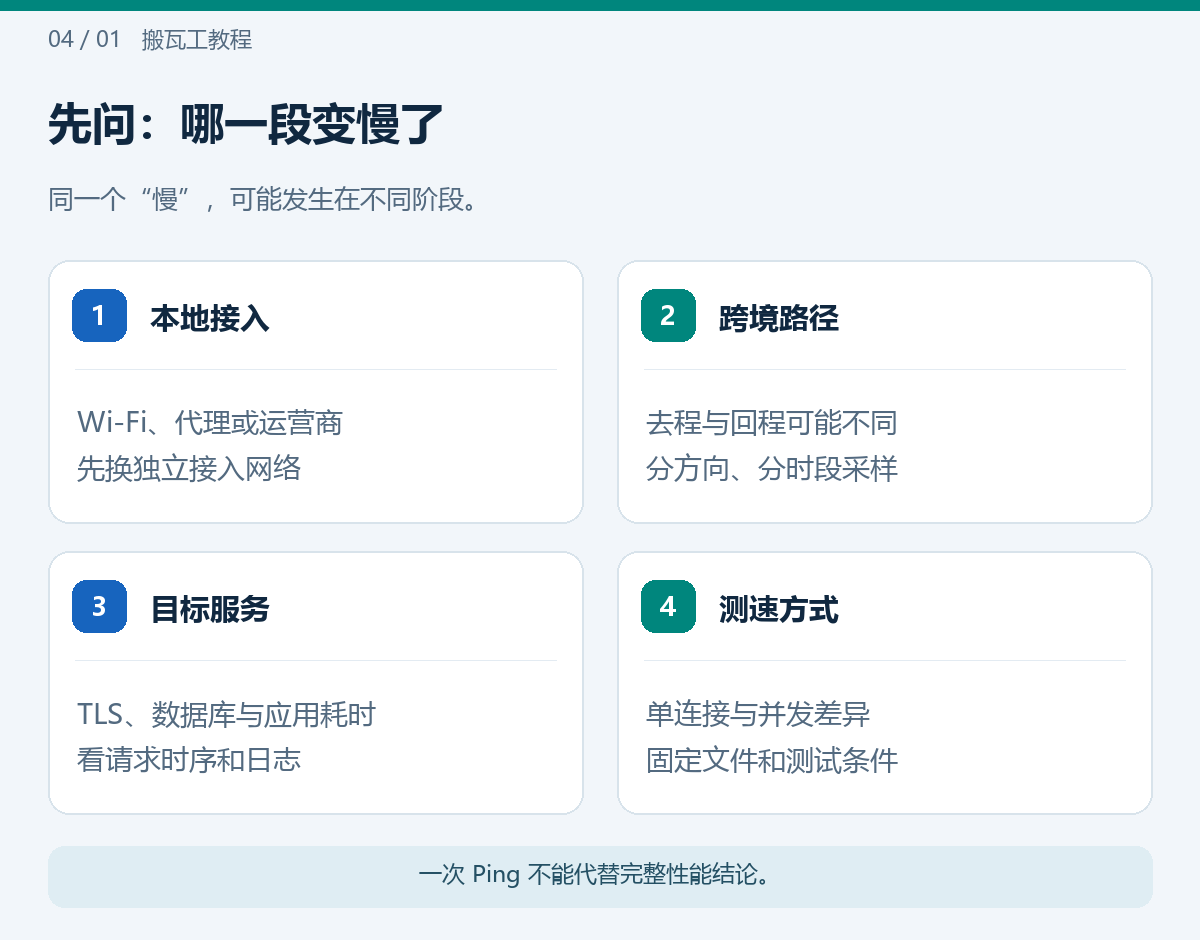Image resolution: width=1200 pixels, height=940 pixels.
Task: Click the page number 04 / 01
Action: (84, 40)
